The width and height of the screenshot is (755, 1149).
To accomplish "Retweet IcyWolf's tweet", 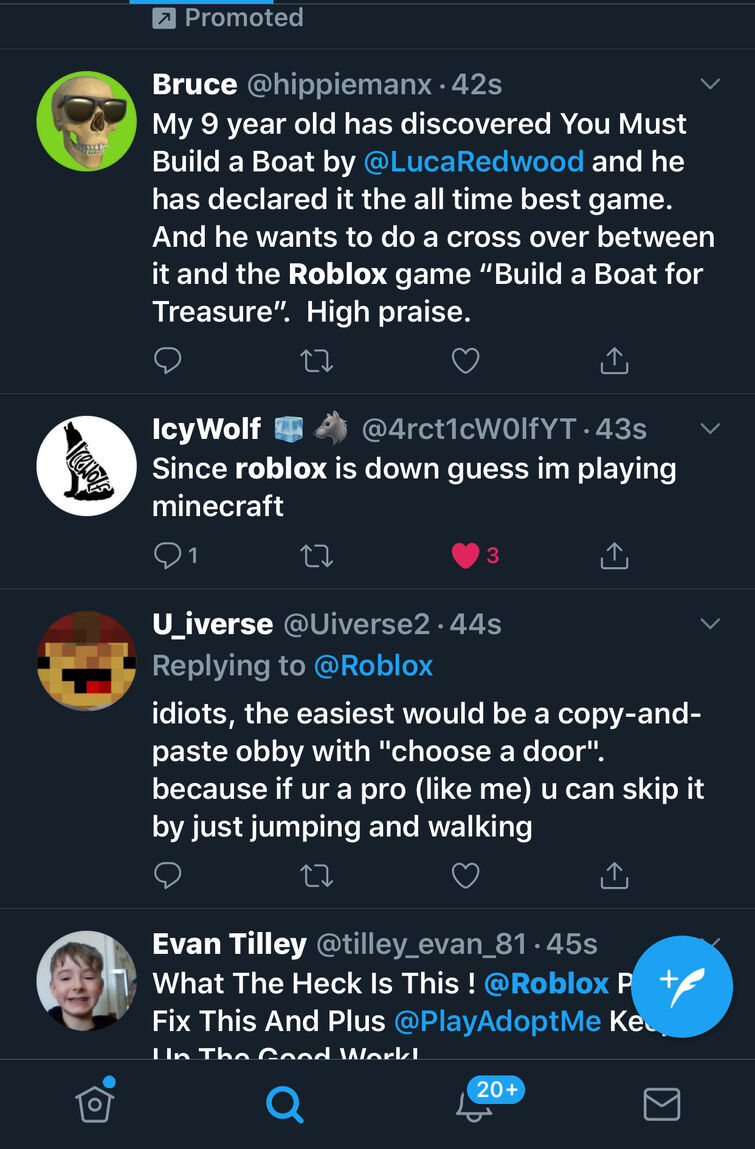I will click(317, 555).
